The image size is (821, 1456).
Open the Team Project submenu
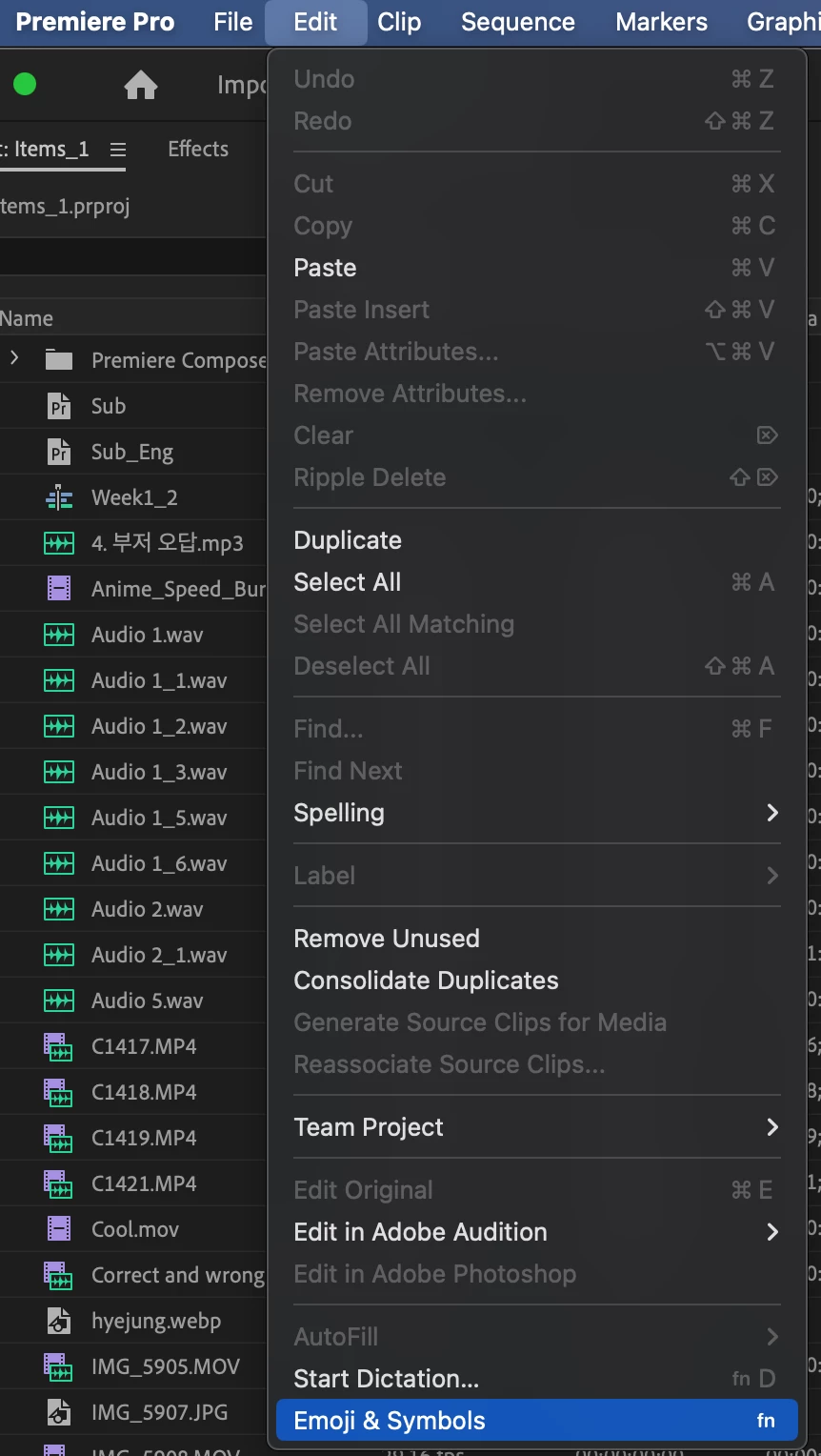[x=536, y=1127]
